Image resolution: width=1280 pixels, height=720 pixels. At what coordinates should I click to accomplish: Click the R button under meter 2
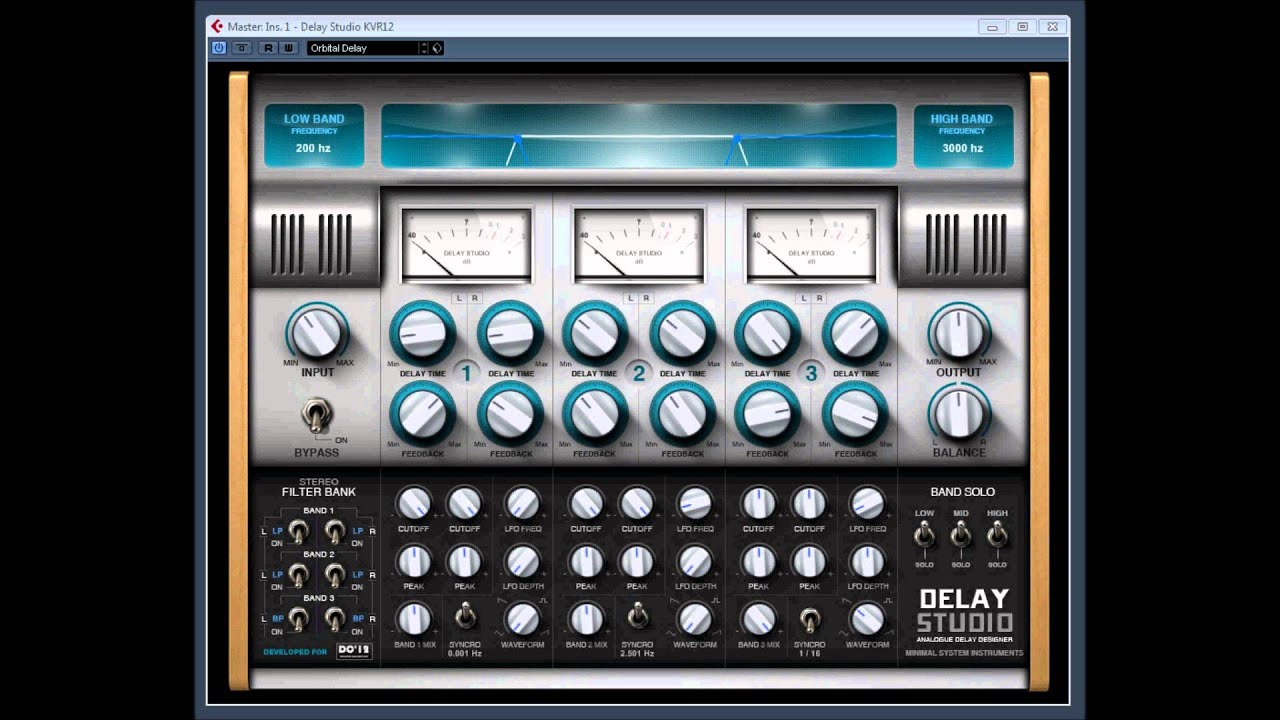pos(646,298)
